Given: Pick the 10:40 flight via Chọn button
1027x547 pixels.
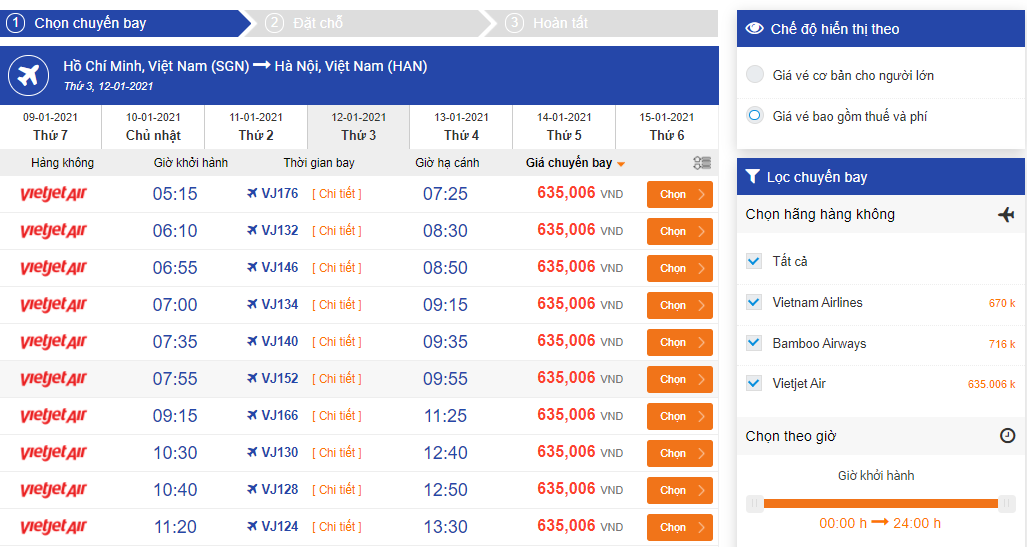Looking at the screenshot, I should [x=680, y=490].
